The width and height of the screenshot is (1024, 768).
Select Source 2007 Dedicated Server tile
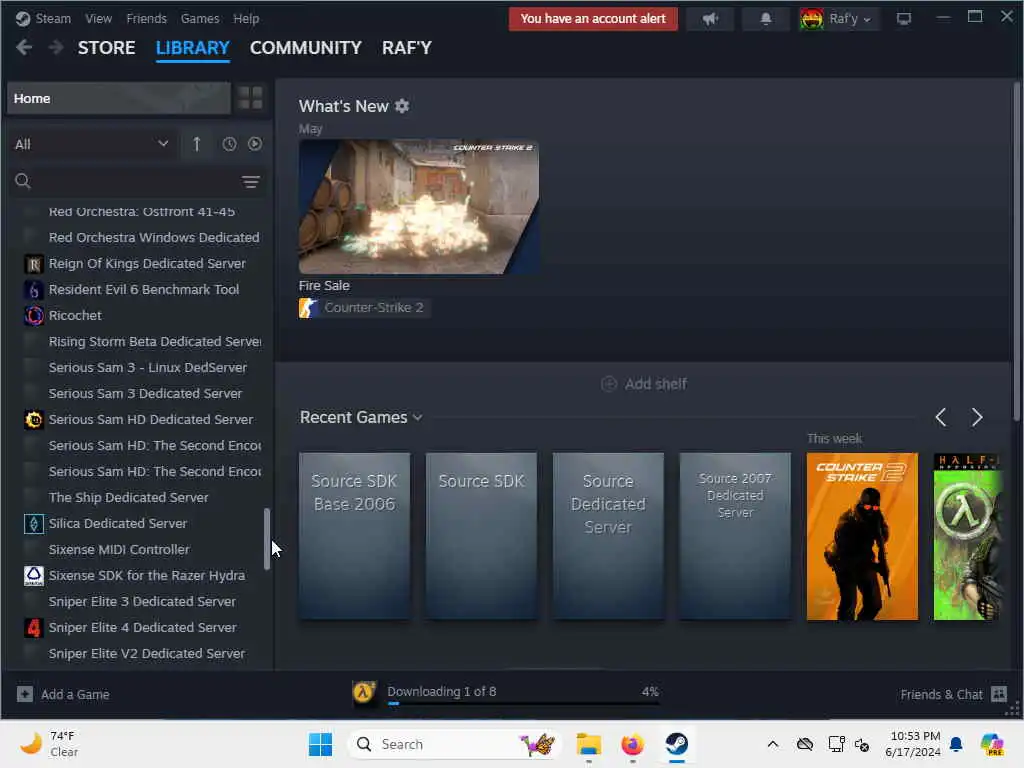coord(735,536)
